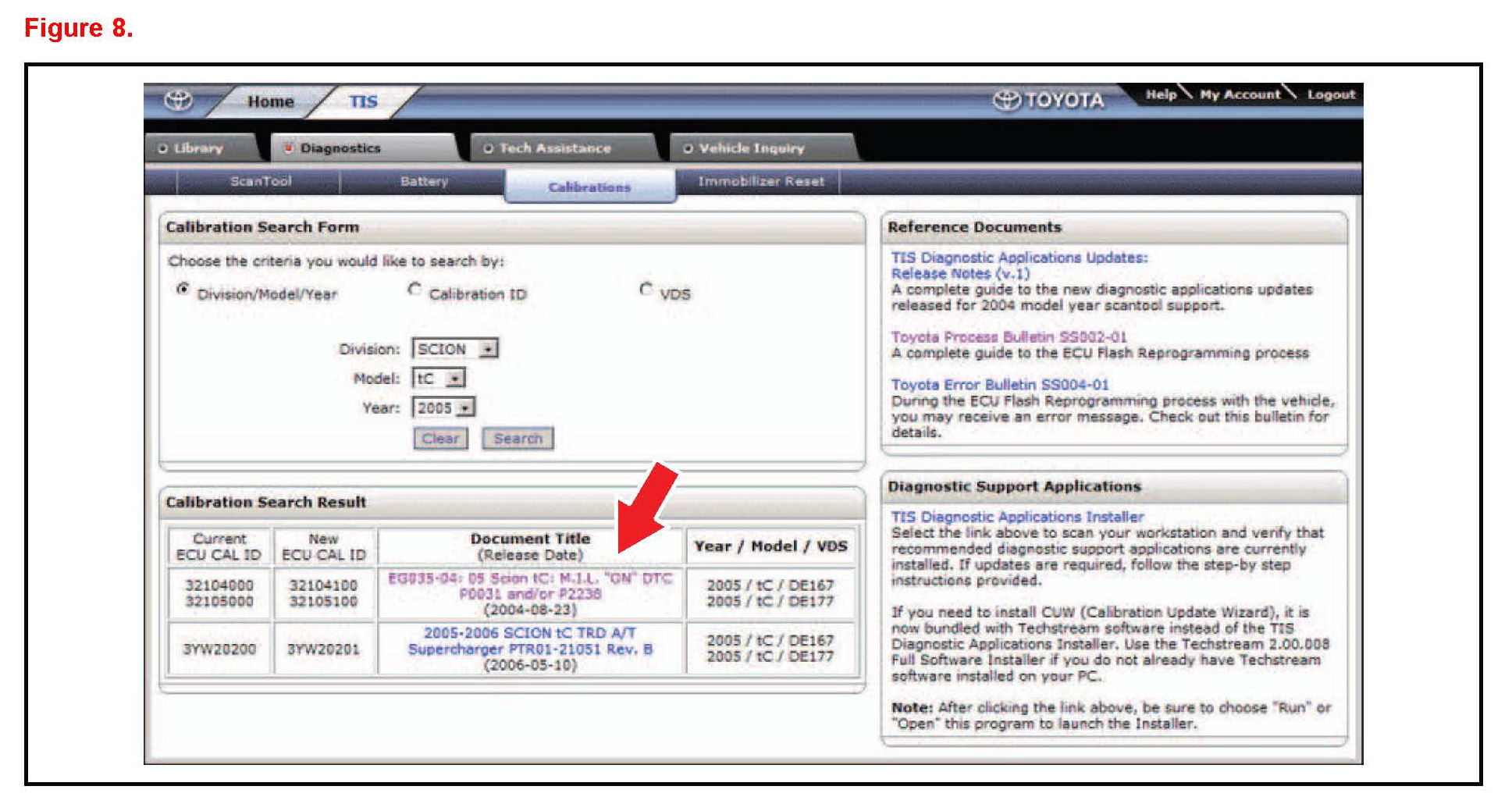Switch to the Calibrations sub-tab
This screenshot has height=804, width=1512.
click(x=589, y=187)
